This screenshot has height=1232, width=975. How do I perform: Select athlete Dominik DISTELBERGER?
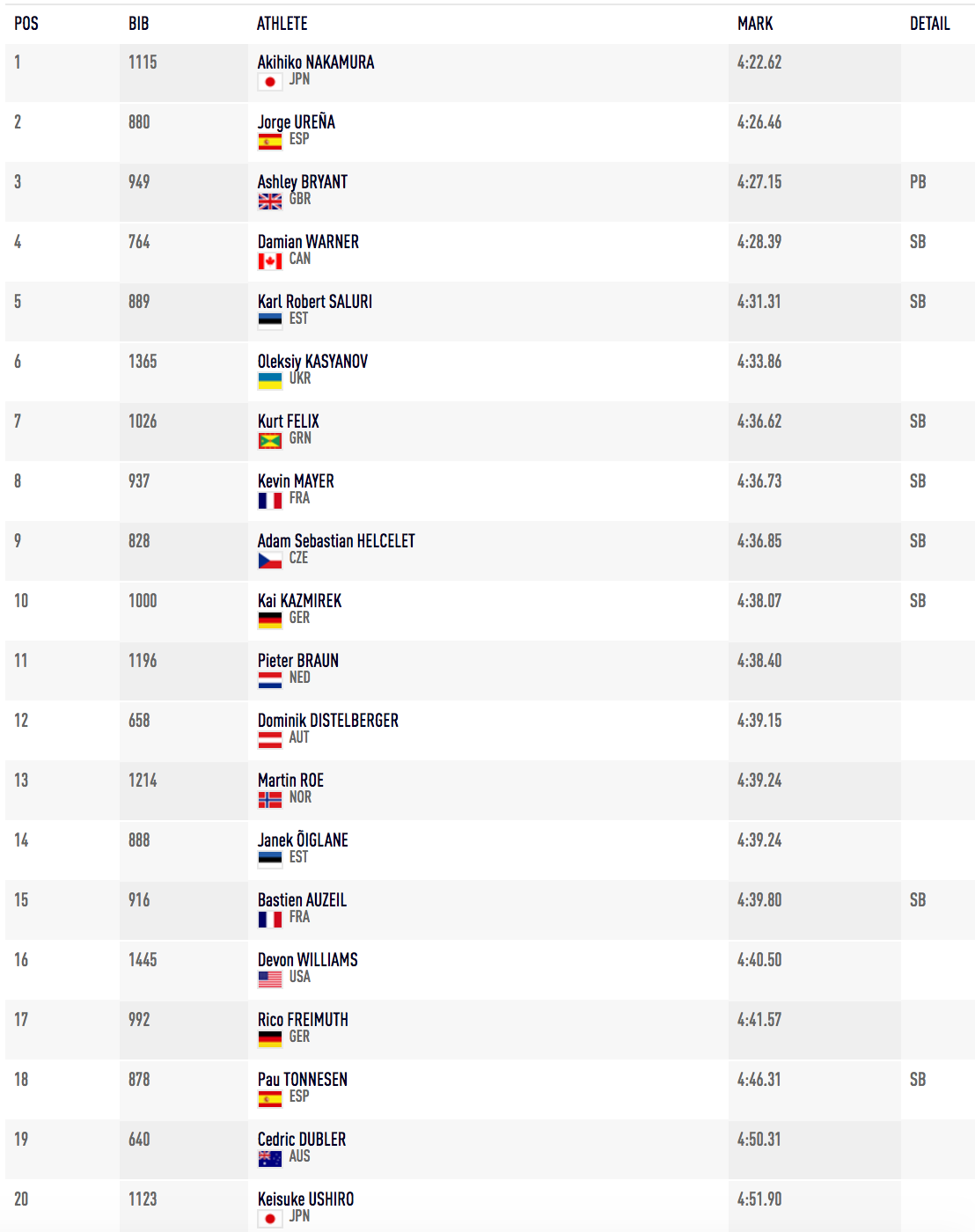click(x=328, y=721)
